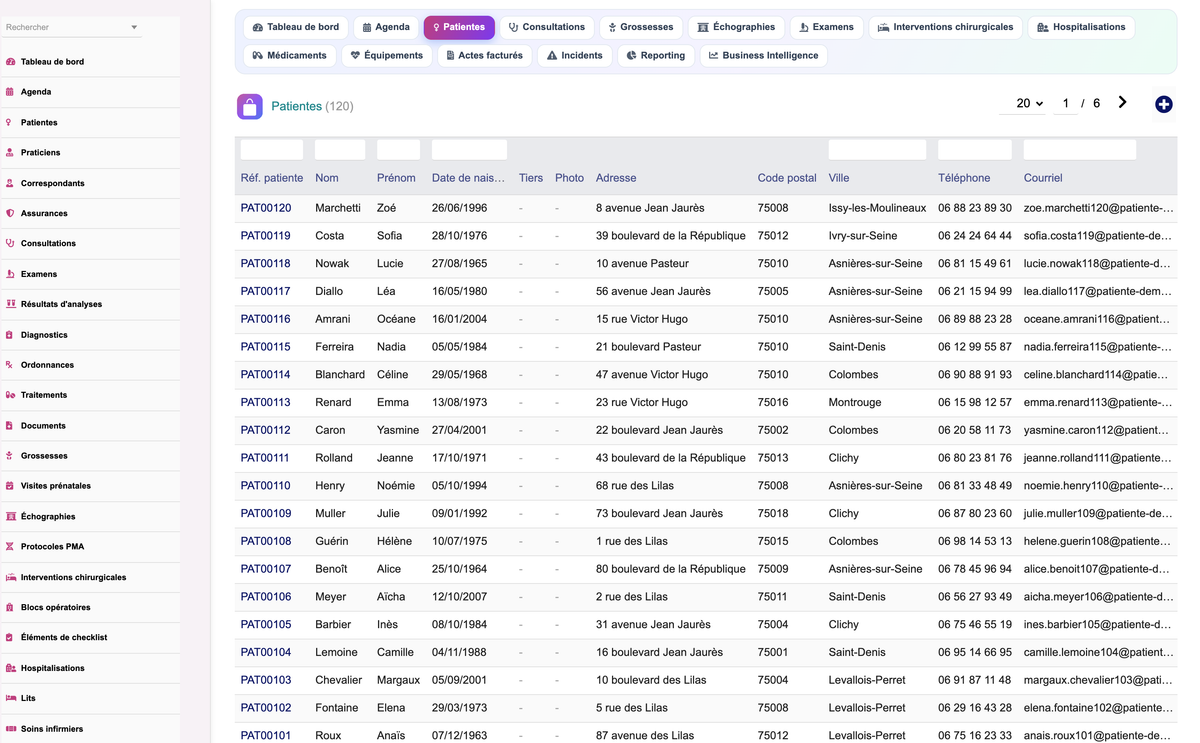Click the Blocs opératoires sidebar icon

click(10, 607)
